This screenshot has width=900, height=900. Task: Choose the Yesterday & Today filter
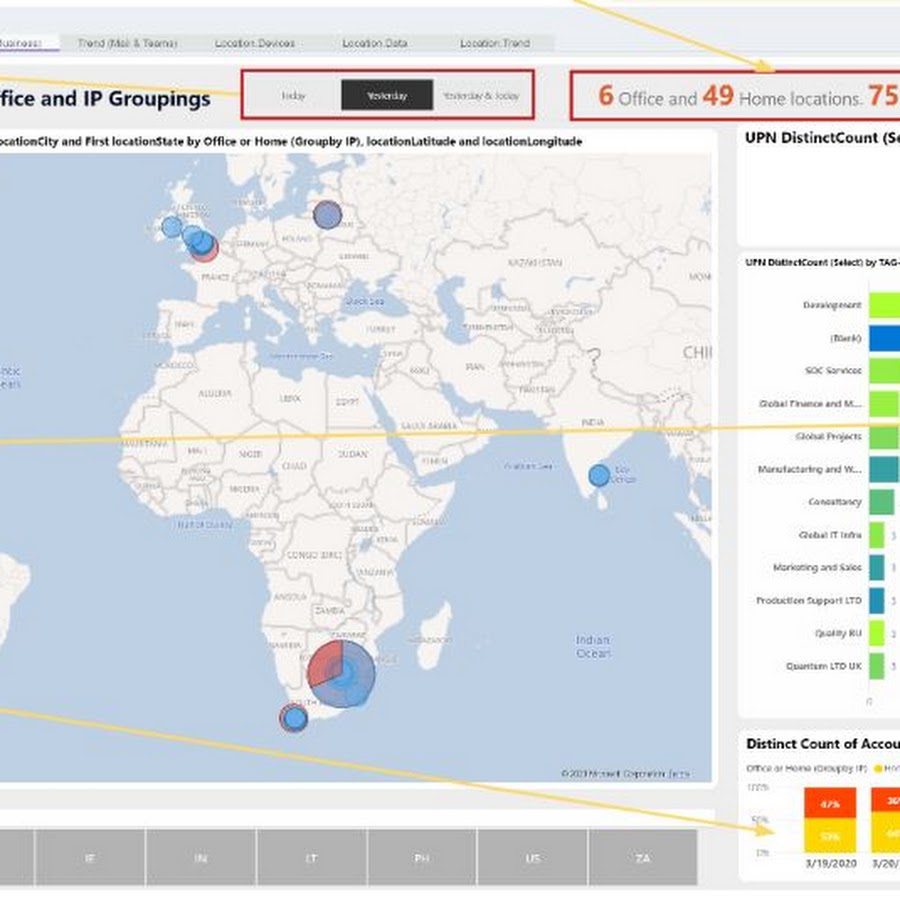pyautogui.click(x=480, y=96)
